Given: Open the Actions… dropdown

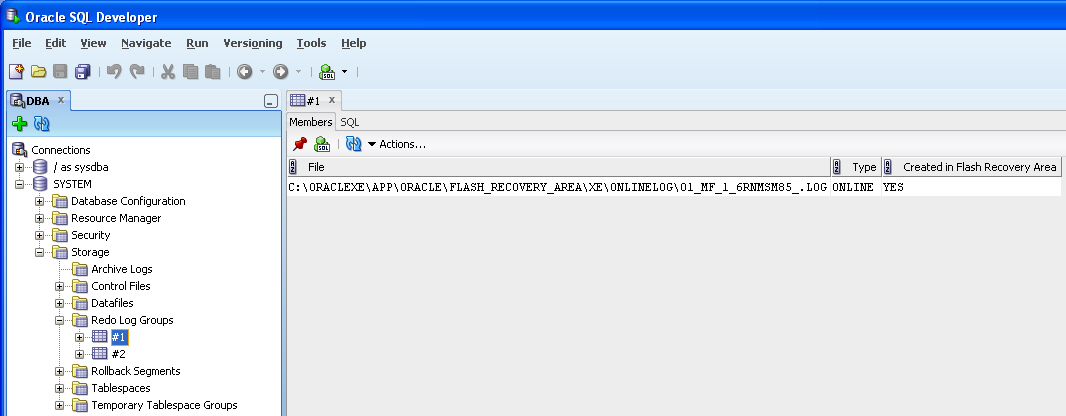Looking at the screenshot, I should click(396, 144).
